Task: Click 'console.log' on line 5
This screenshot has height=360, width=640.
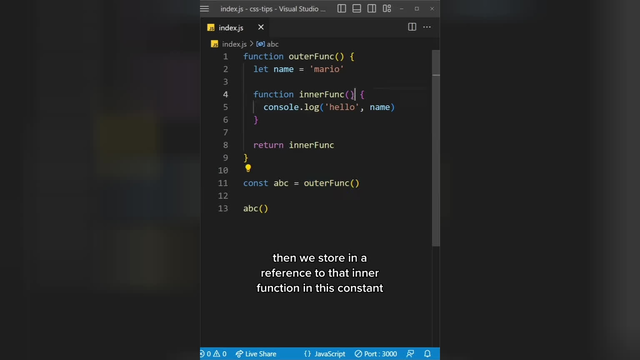Action: [291, 107]
